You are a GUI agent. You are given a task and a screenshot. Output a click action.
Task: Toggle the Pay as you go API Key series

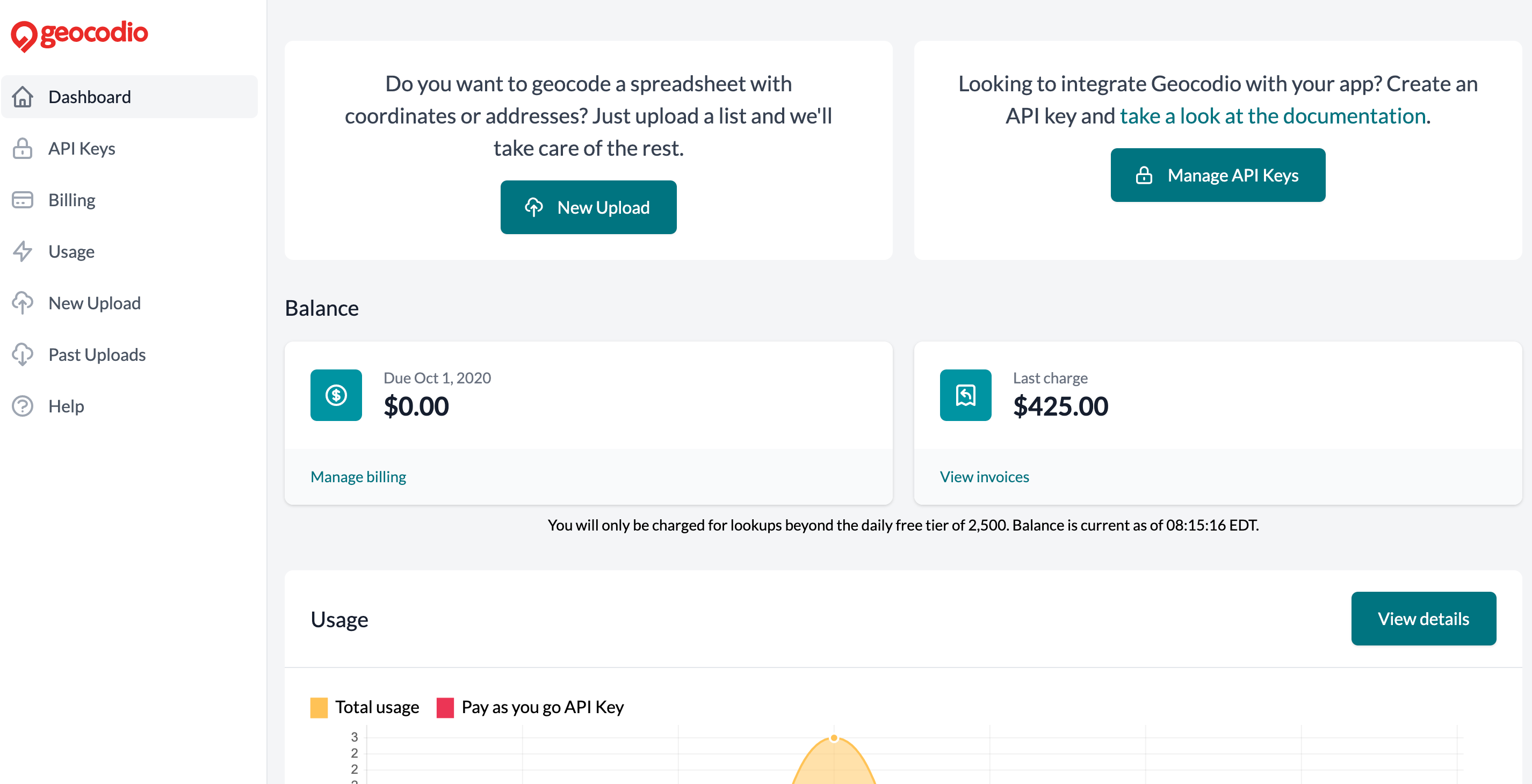(543, 707)
